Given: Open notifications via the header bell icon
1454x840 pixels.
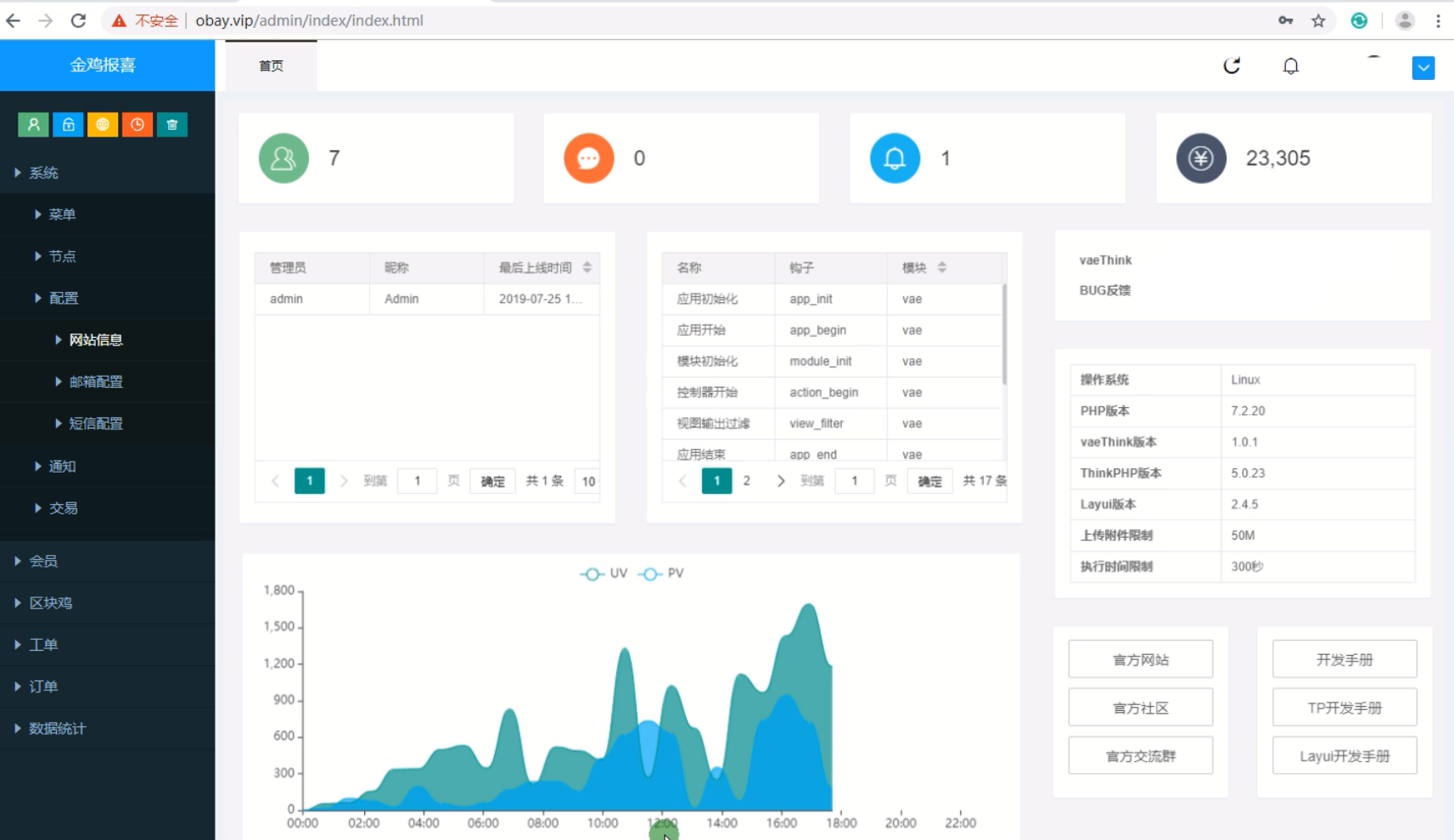Looking at the screenshot, I should coord(1290,66).
